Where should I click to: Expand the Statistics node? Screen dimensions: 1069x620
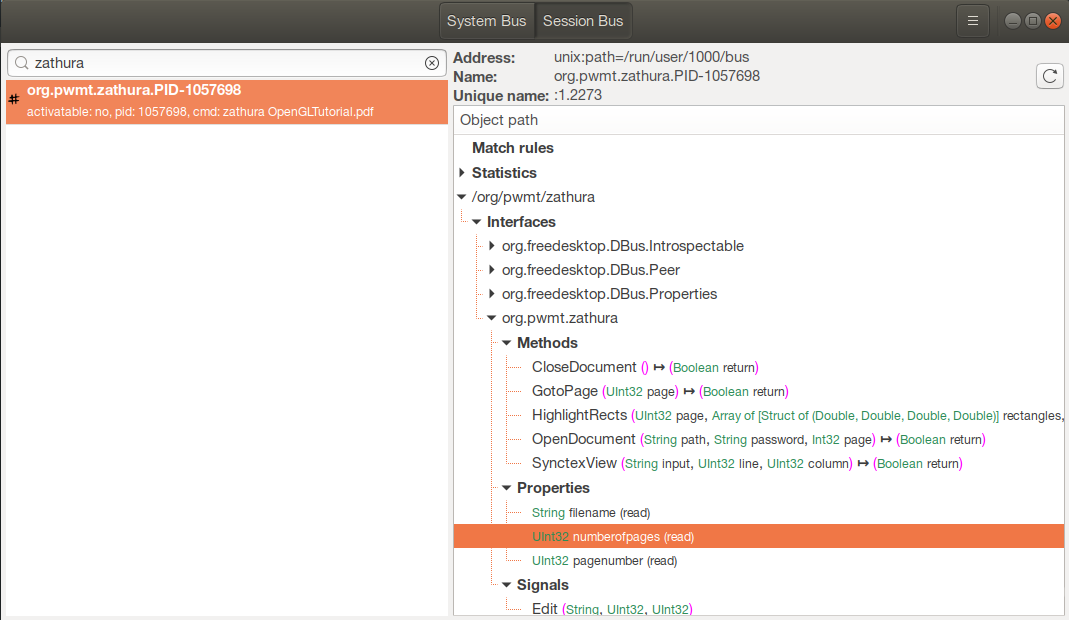point(462,173)
